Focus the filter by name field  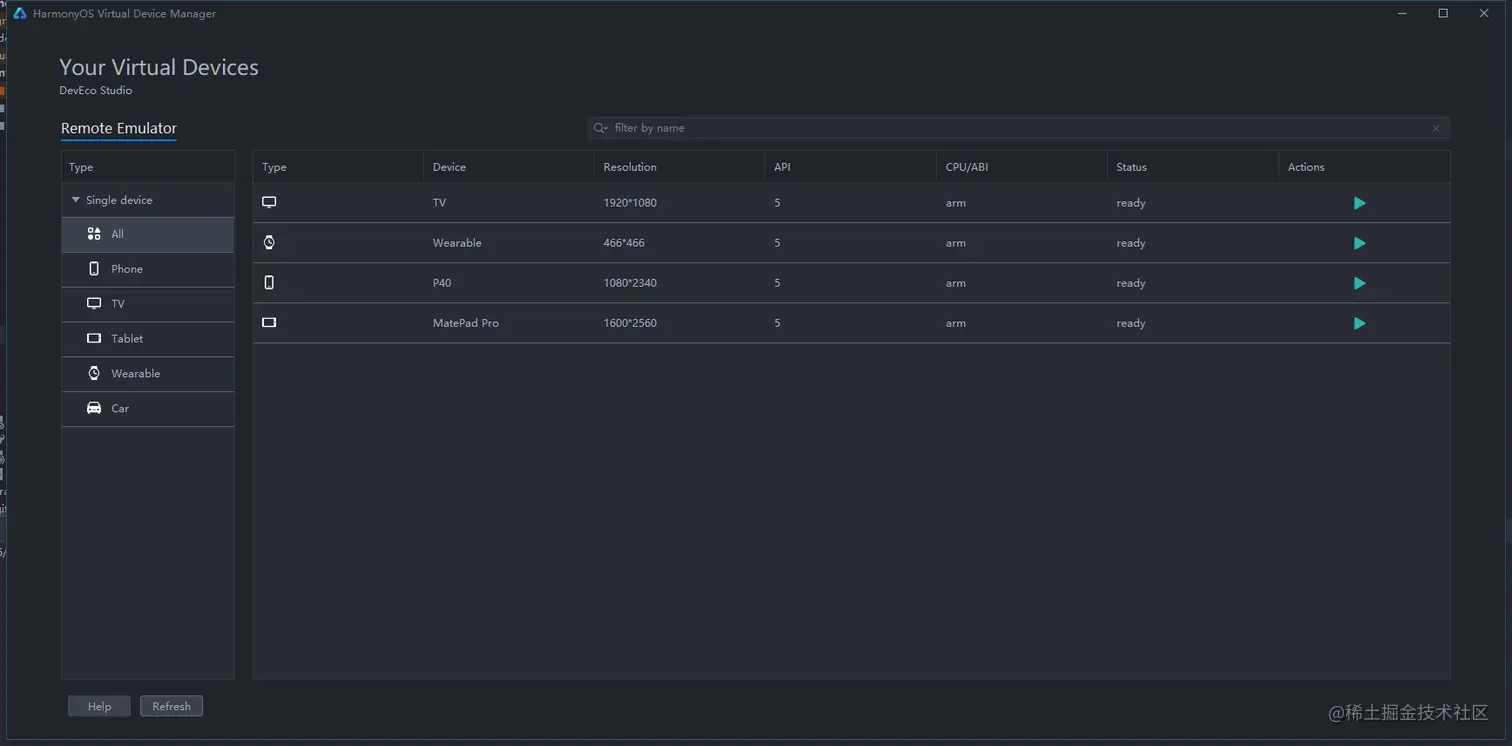pyautogui.click(x=1018, y=128)
